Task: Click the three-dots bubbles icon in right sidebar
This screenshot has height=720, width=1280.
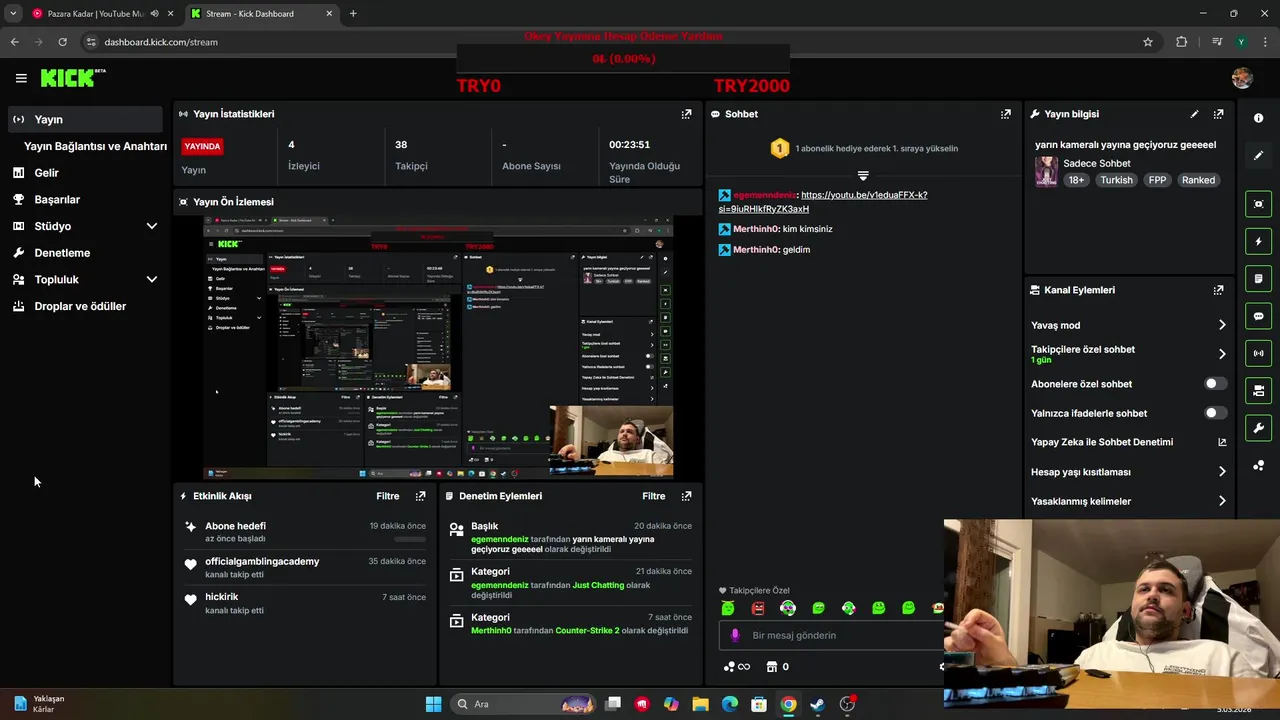Action: pos(1258,466)
